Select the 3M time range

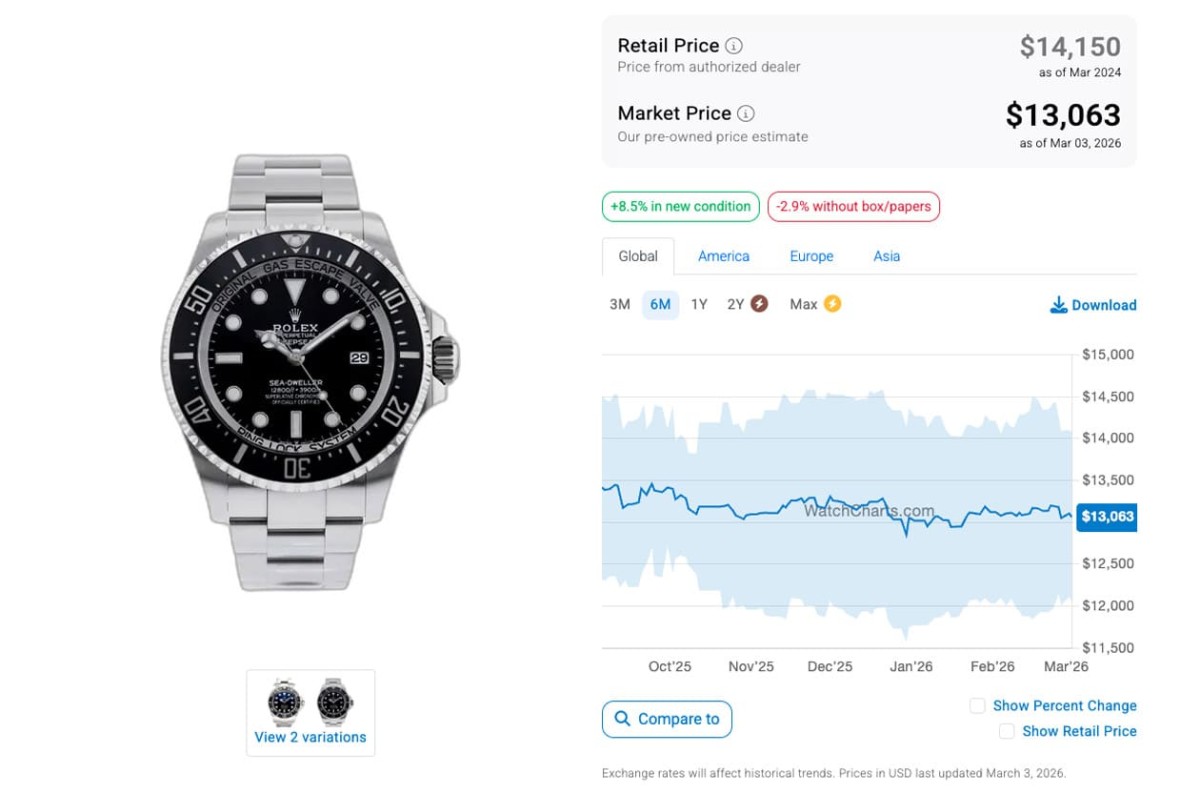620,304
